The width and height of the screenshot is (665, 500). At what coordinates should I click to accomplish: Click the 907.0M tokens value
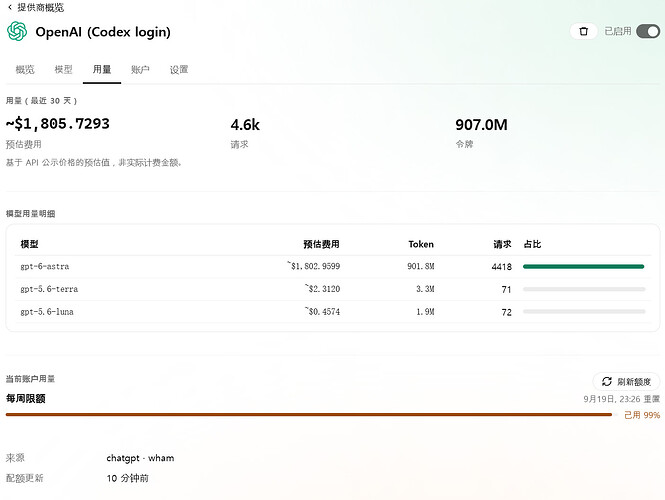coord(481,125)
